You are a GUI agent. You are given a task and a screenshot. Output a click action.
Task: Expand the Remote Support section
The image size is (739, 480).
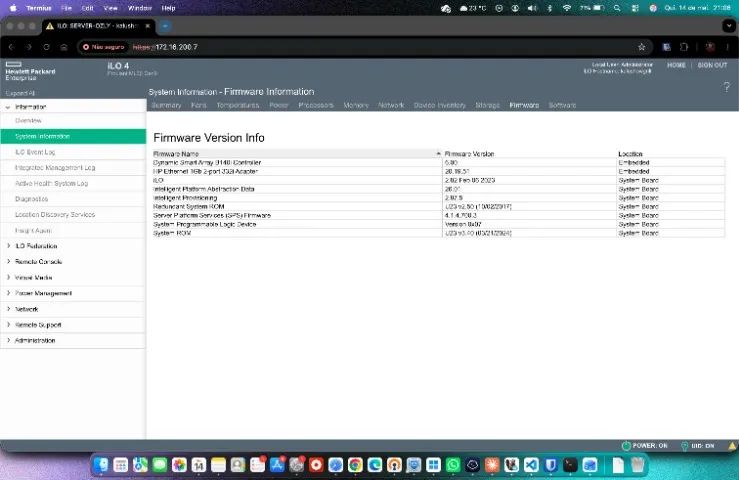click(8, 324)
